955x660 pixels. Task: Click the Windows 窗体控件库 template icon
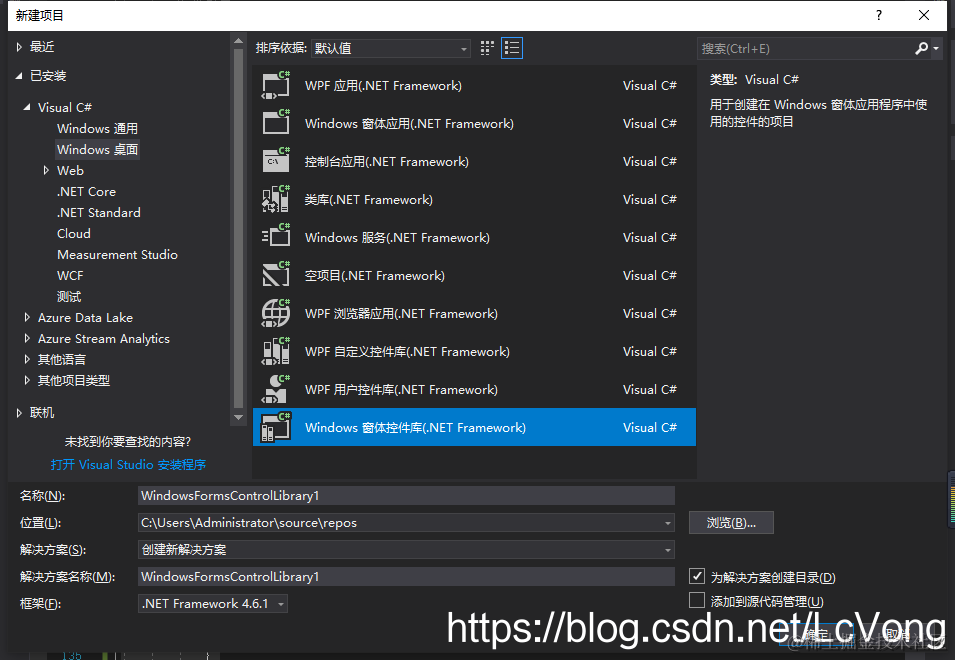pos(276,427)
